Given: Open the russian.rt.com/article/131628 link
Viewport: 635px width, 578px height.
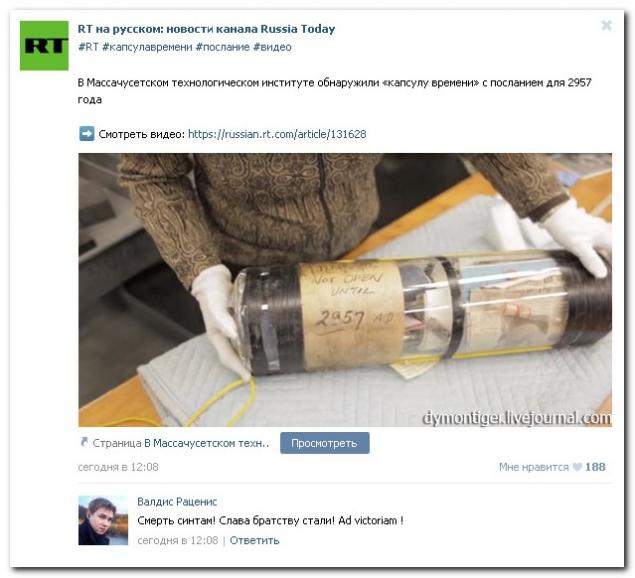Looking at the screenshot, I should point(277,134).
